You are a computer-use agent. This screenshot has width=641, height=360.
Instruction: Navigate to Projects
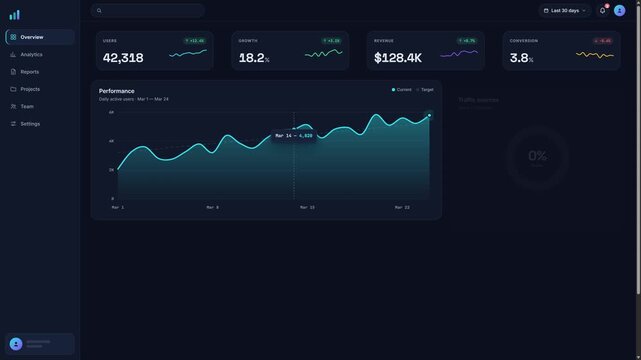40,89
